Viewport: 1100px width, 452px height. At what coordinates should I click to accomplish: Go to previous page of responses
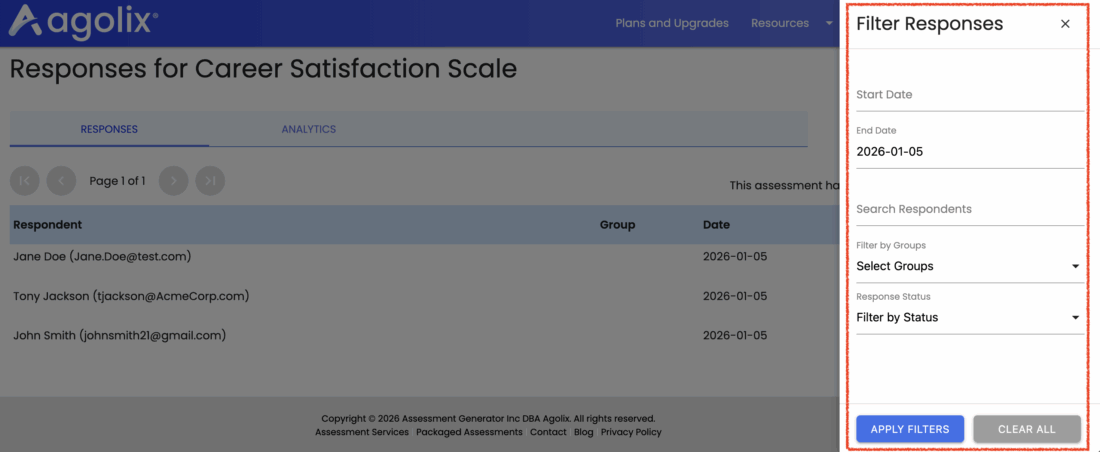point(61,181)
